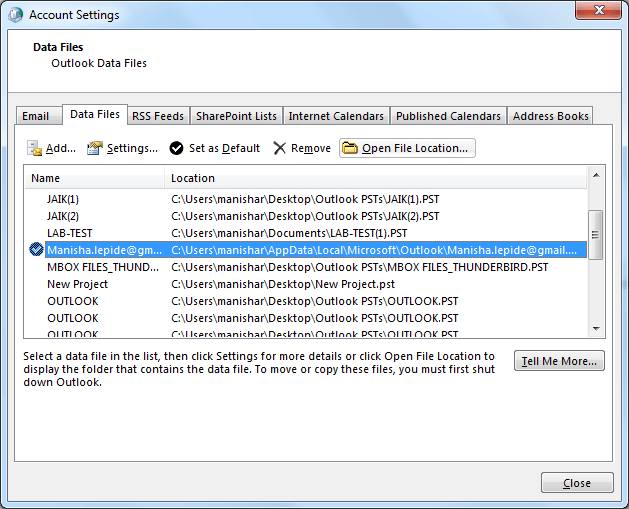Open the Address Books tab
This screenshot has width=629, height=509.
(550, 116)
